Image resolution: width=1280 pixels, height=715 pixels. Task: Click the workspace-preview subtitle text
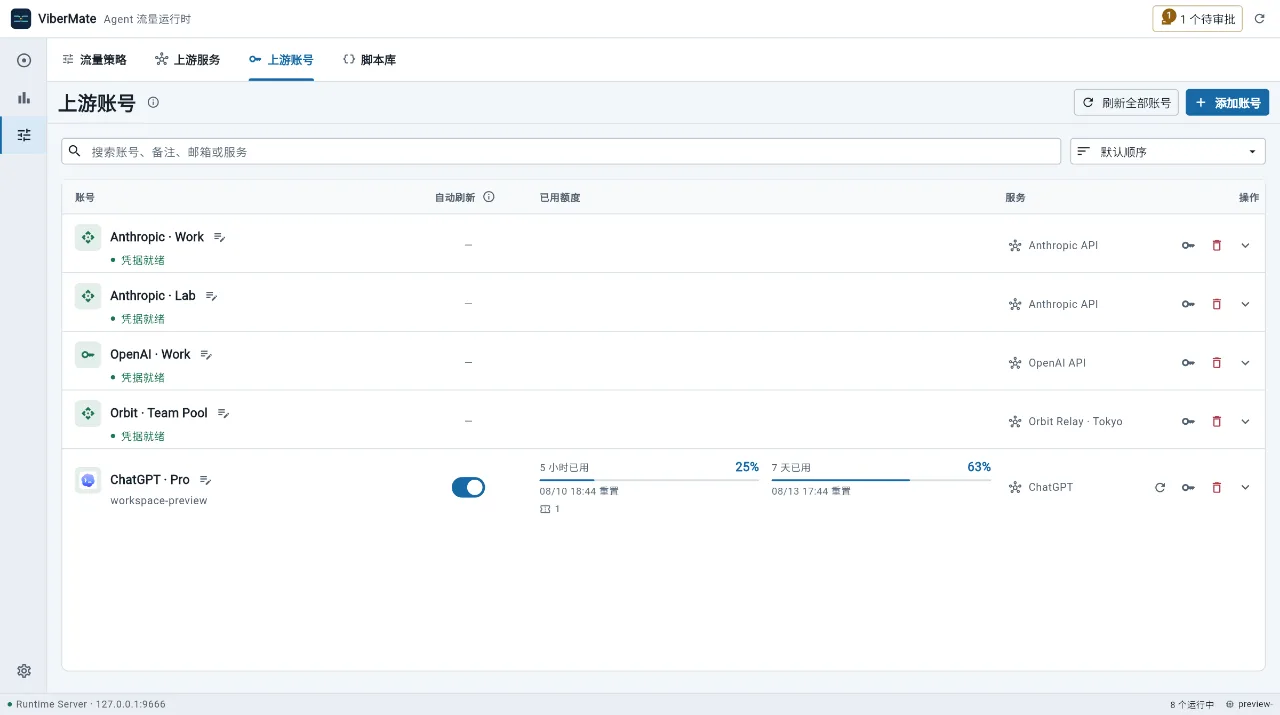coord(159,500)
